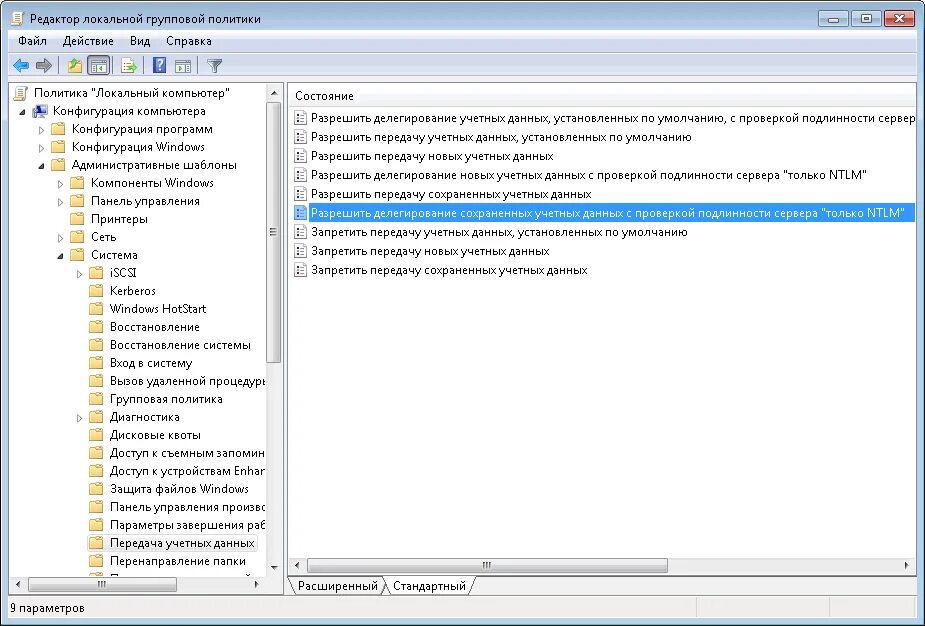The width and height of the screenshot is (925, 626).
Task: Select Запретить передачу учетных данных, установленных по умолчанию
Action: tap(499, 232)
